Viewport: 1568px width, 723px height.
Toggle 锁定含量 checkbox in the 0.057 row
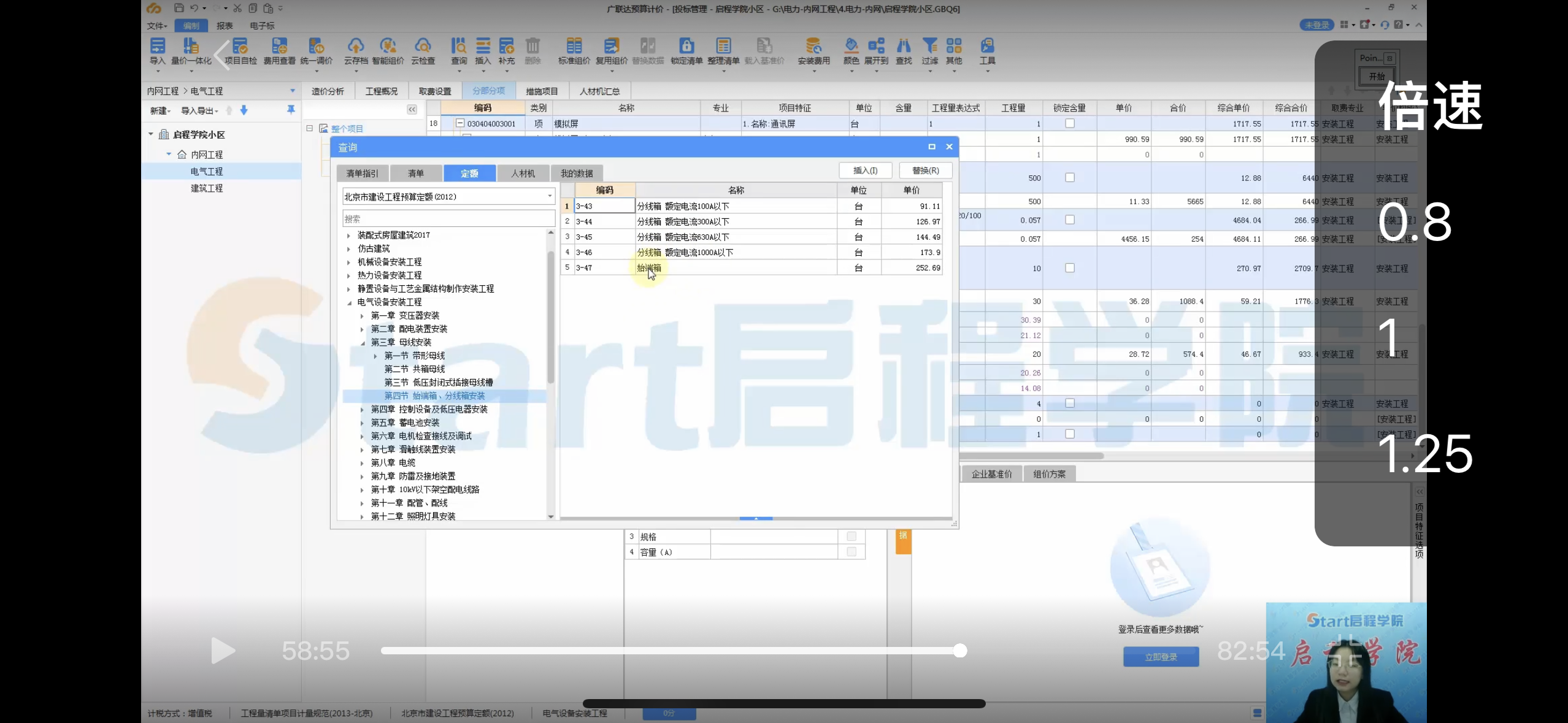[1070, 220]
